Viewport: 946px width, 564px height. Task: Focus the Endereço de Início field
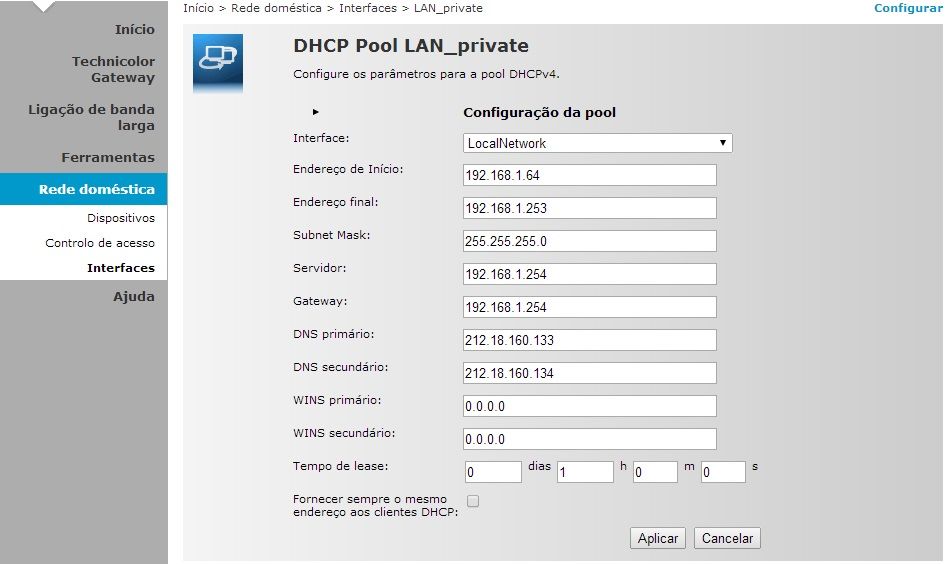tap(589, 175)
